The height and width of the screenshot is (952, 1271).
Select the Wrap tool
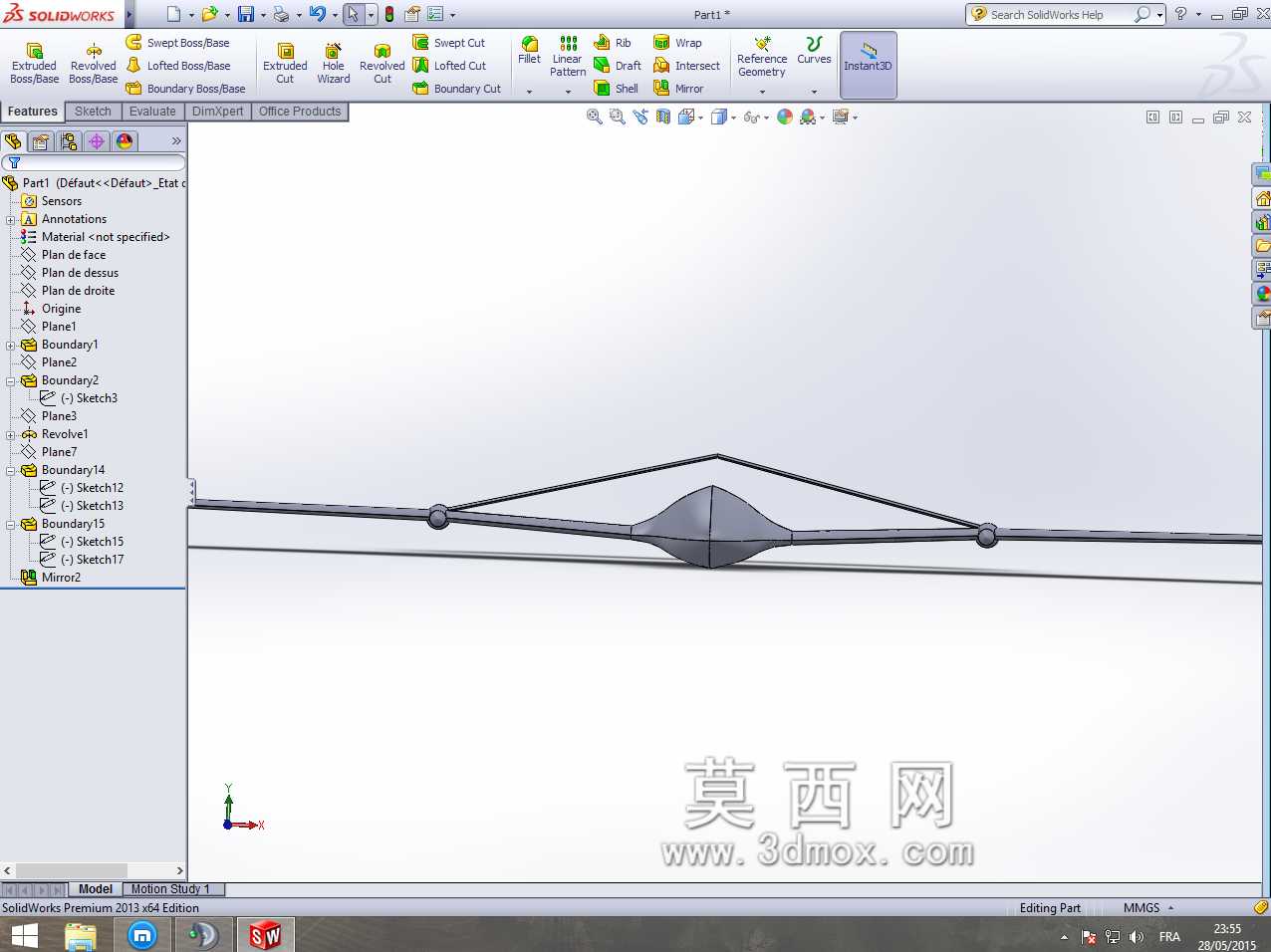click(x=677, y=43)
